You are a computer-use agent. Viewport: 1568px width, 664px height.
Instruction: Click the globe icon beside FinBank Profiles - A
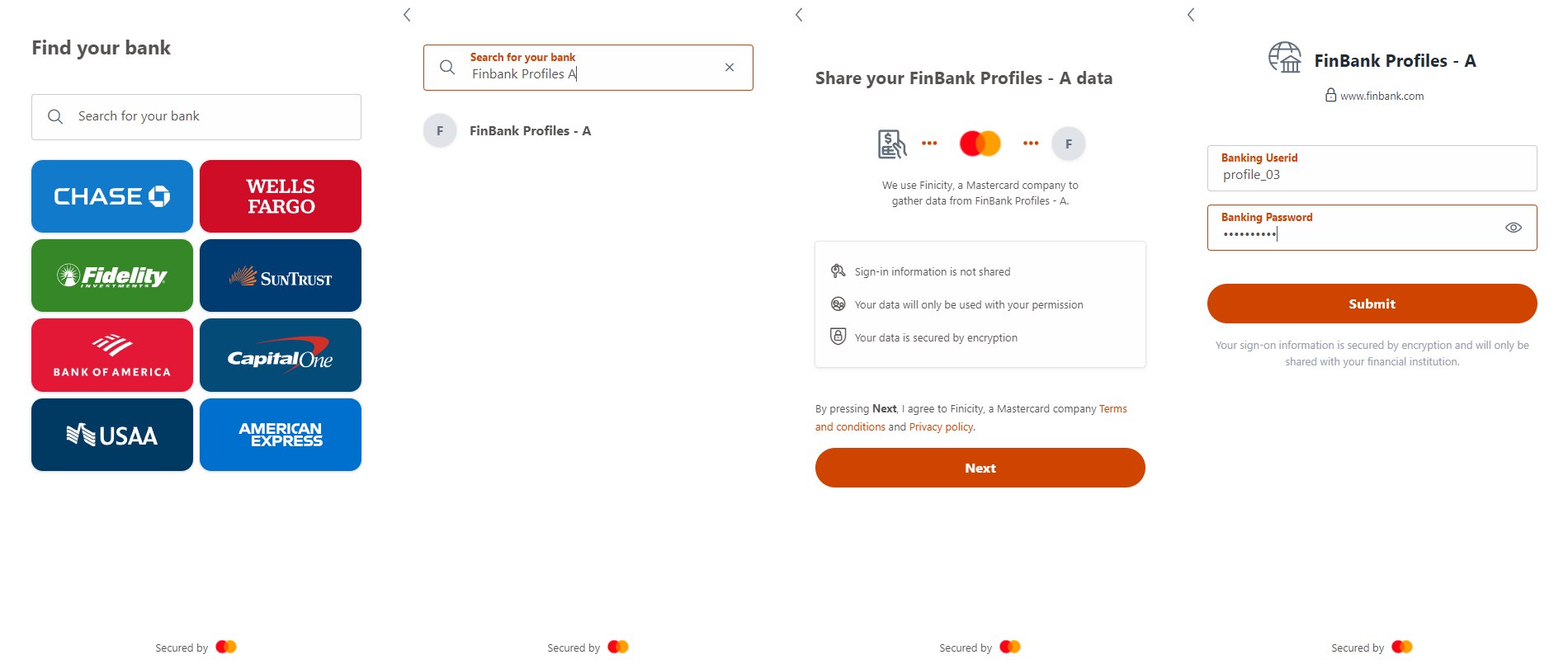pos(1283,59)
